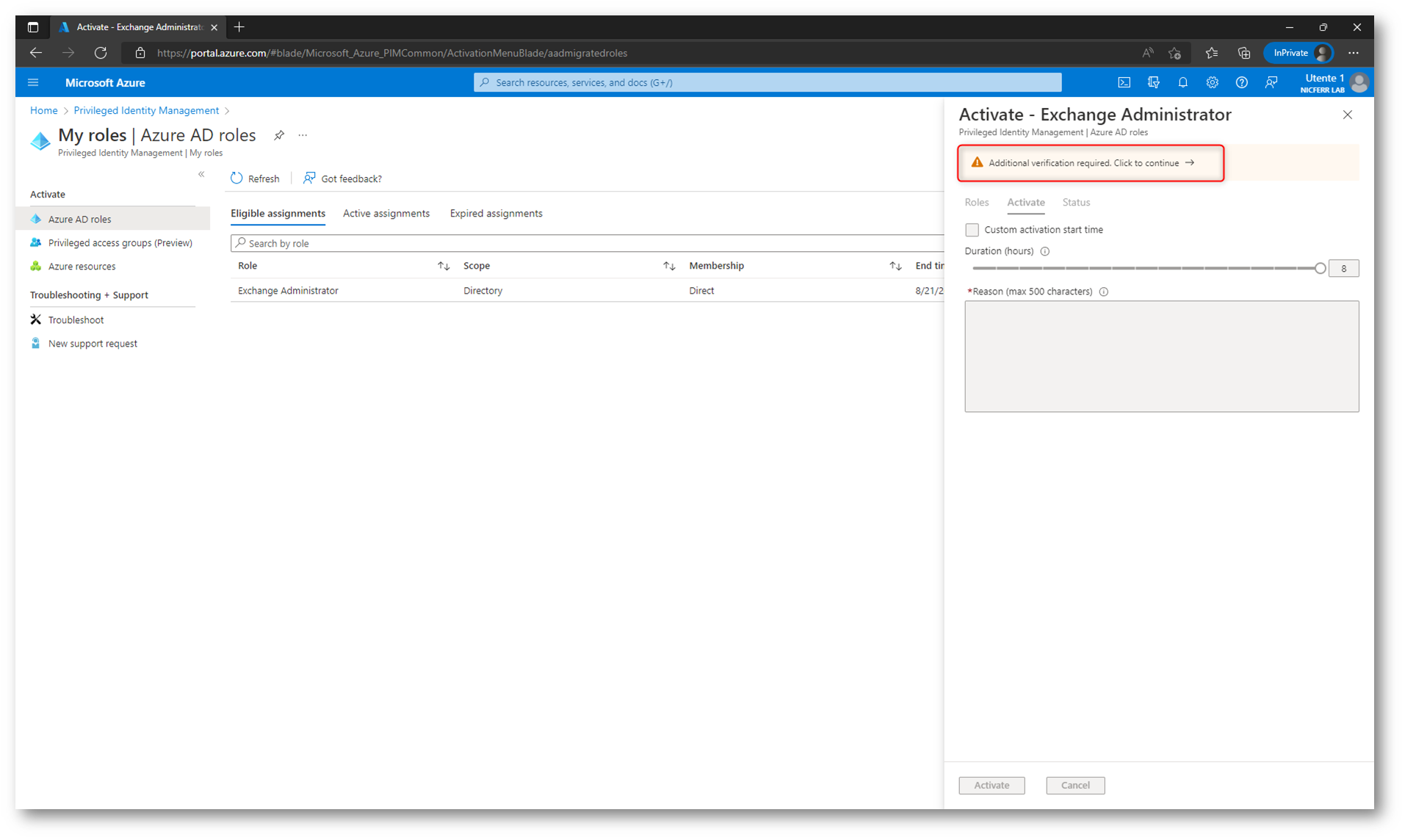
Task: Click the browser address bar URL
Action: (x=392, y=53)
